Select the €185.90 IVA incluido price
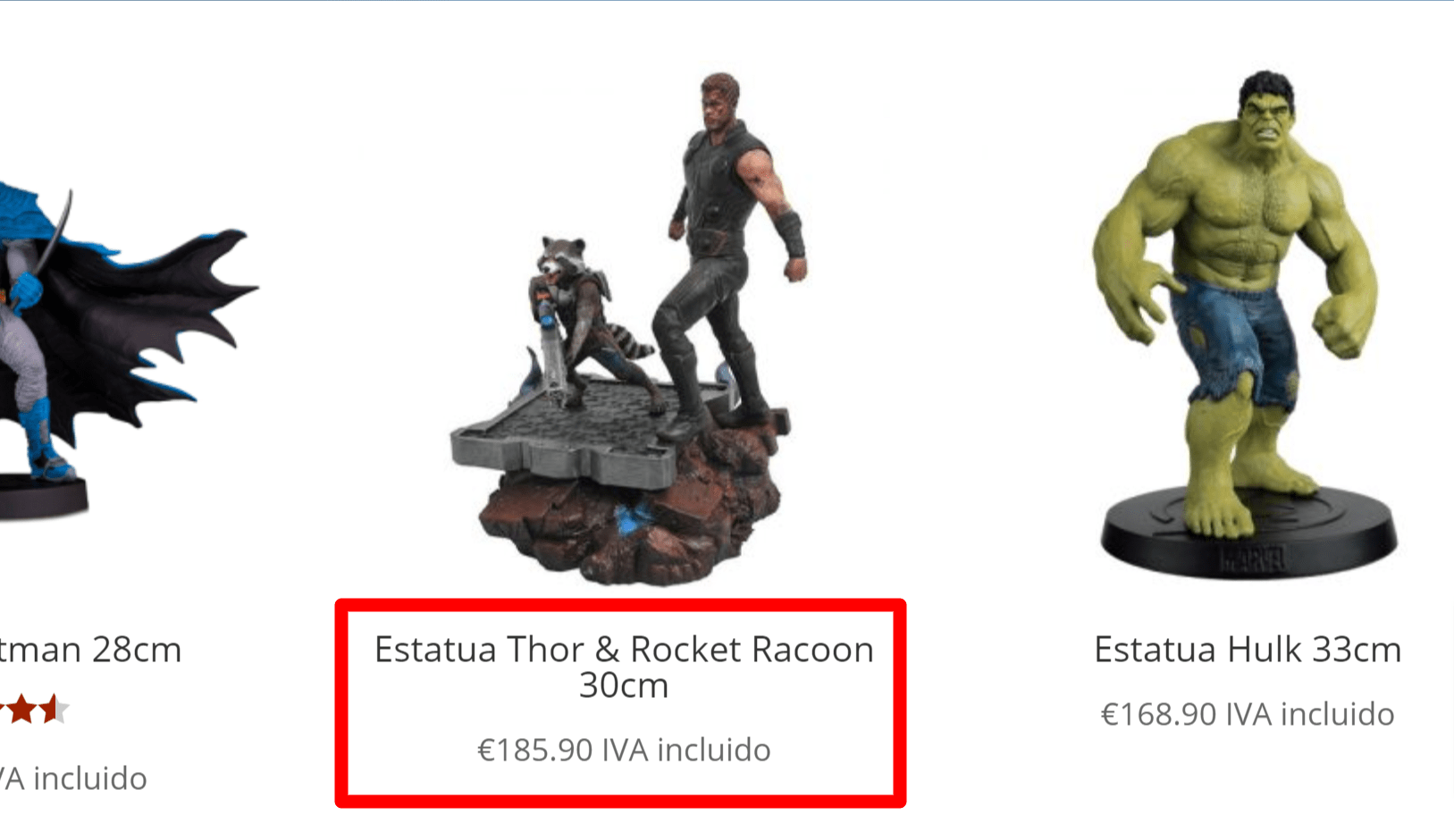The image size is (1454, 840). 624,750
